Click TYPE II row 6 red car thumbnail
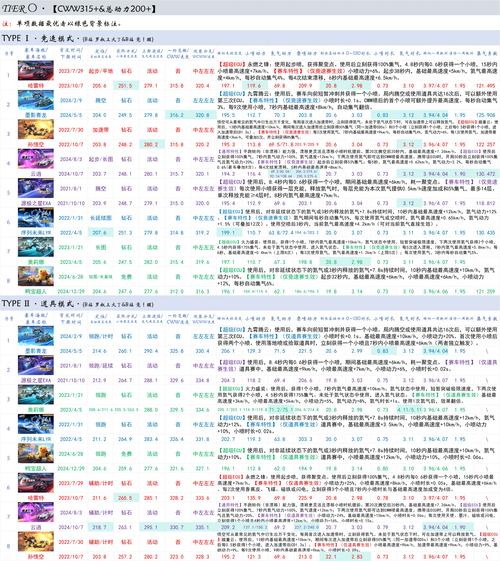Viewport: 500px width, 561px height. point(36,483)
